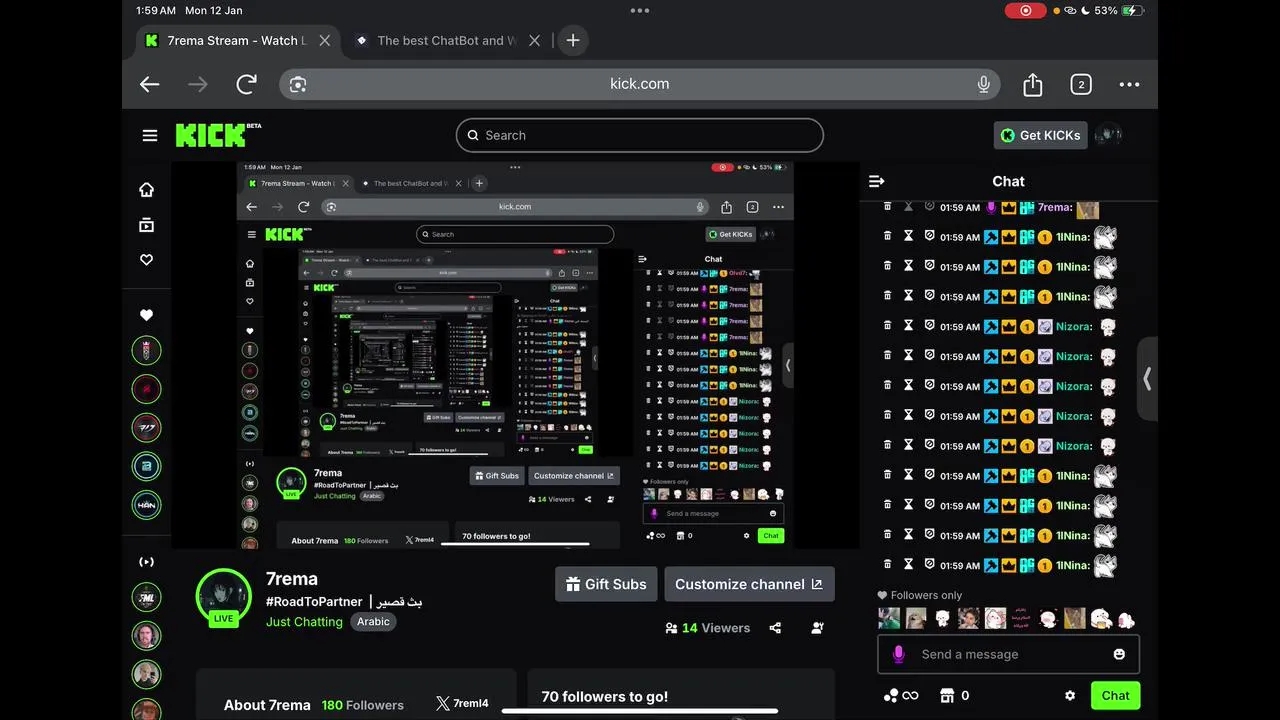This screenshot has width=1280, height=720.
Task: Click the 70 followers to go! heading
Action: [x=605, y=696]
